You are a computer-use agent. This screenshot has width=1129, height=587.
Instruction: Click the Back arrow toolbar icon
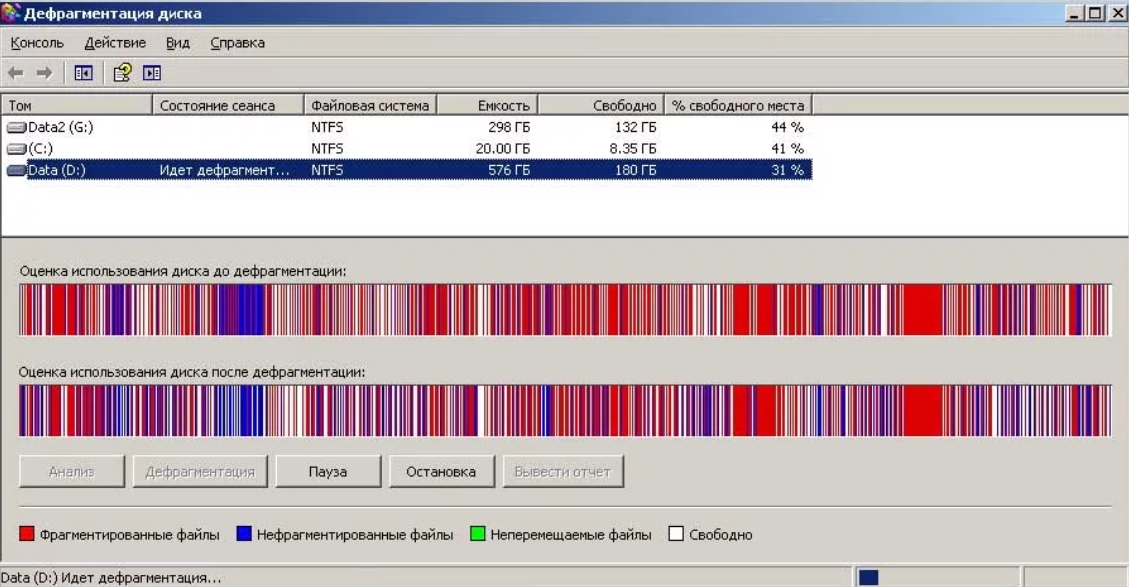pos(15,73)
